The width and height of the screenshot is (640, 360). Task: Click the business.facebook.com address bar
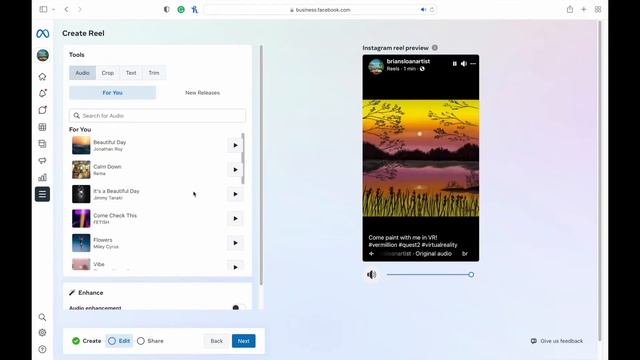[x=320, y=9]
